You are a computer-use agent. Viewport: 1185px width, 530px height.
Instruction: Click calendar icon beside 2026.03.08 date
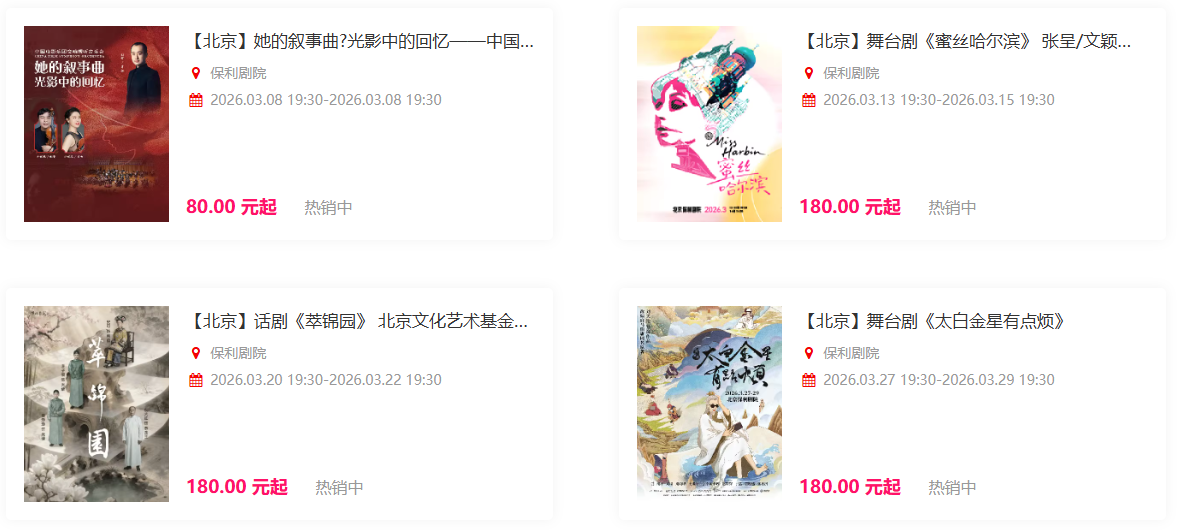[x=196, y=100]
